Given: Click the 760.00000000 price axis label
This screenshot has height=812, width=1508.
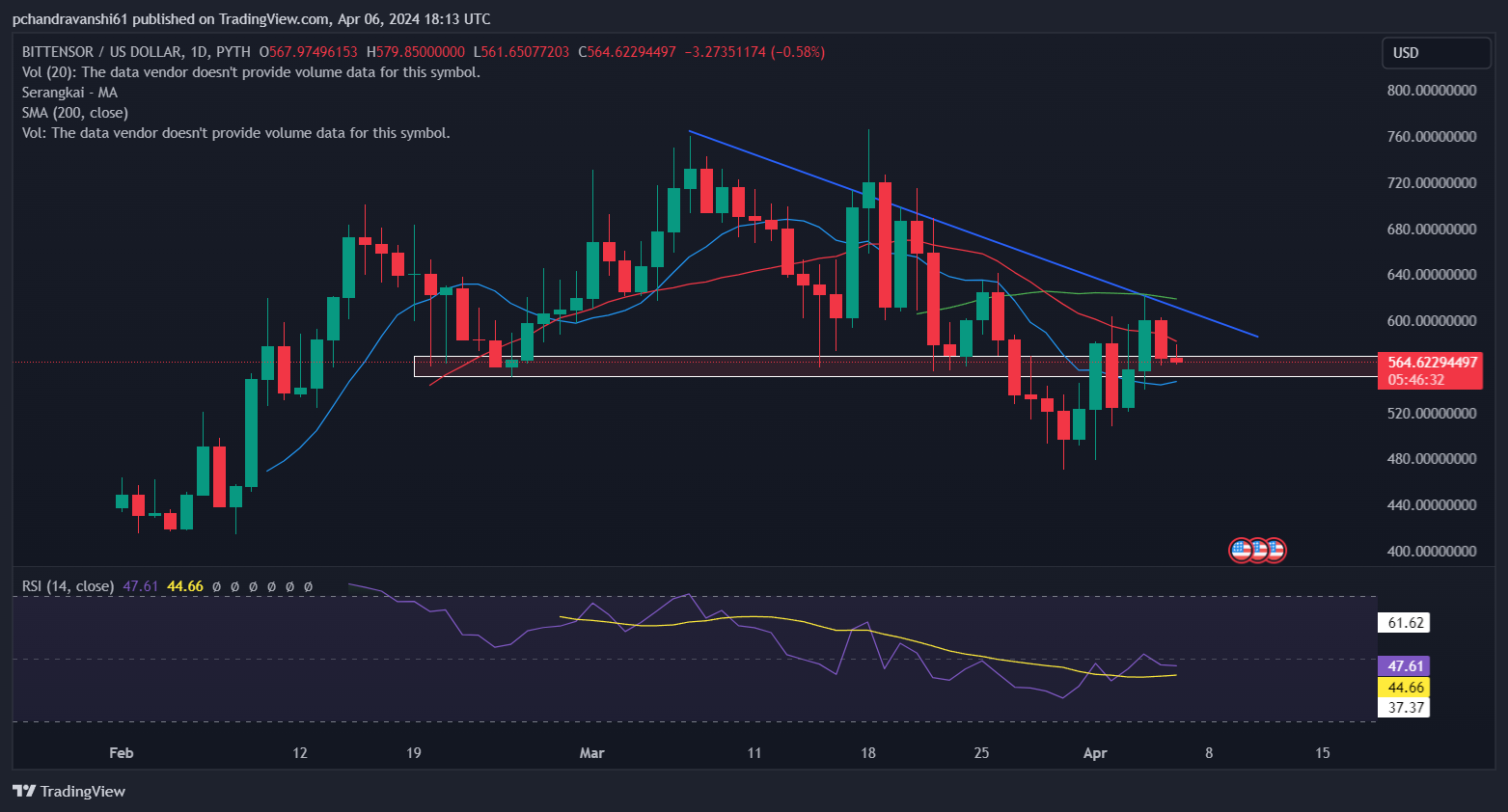Looking at the screenshot, I should coord(1432,137).
